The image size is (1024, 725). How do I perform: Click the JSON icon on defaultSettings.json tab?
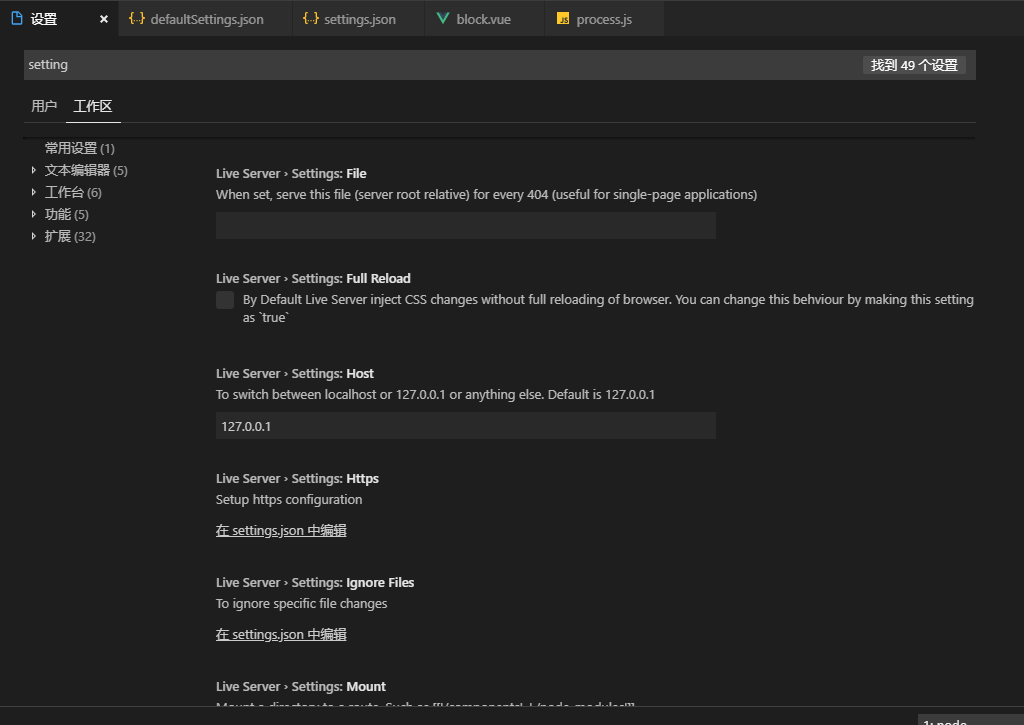click(x=137, y=18)
